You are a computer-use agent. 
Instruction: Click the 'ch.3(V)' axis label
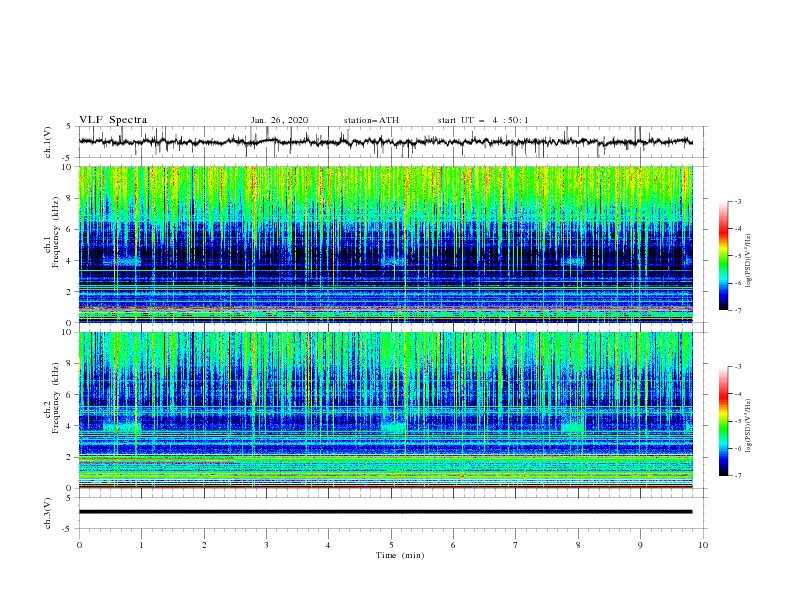pyautogui.click(x=48, y=513)
